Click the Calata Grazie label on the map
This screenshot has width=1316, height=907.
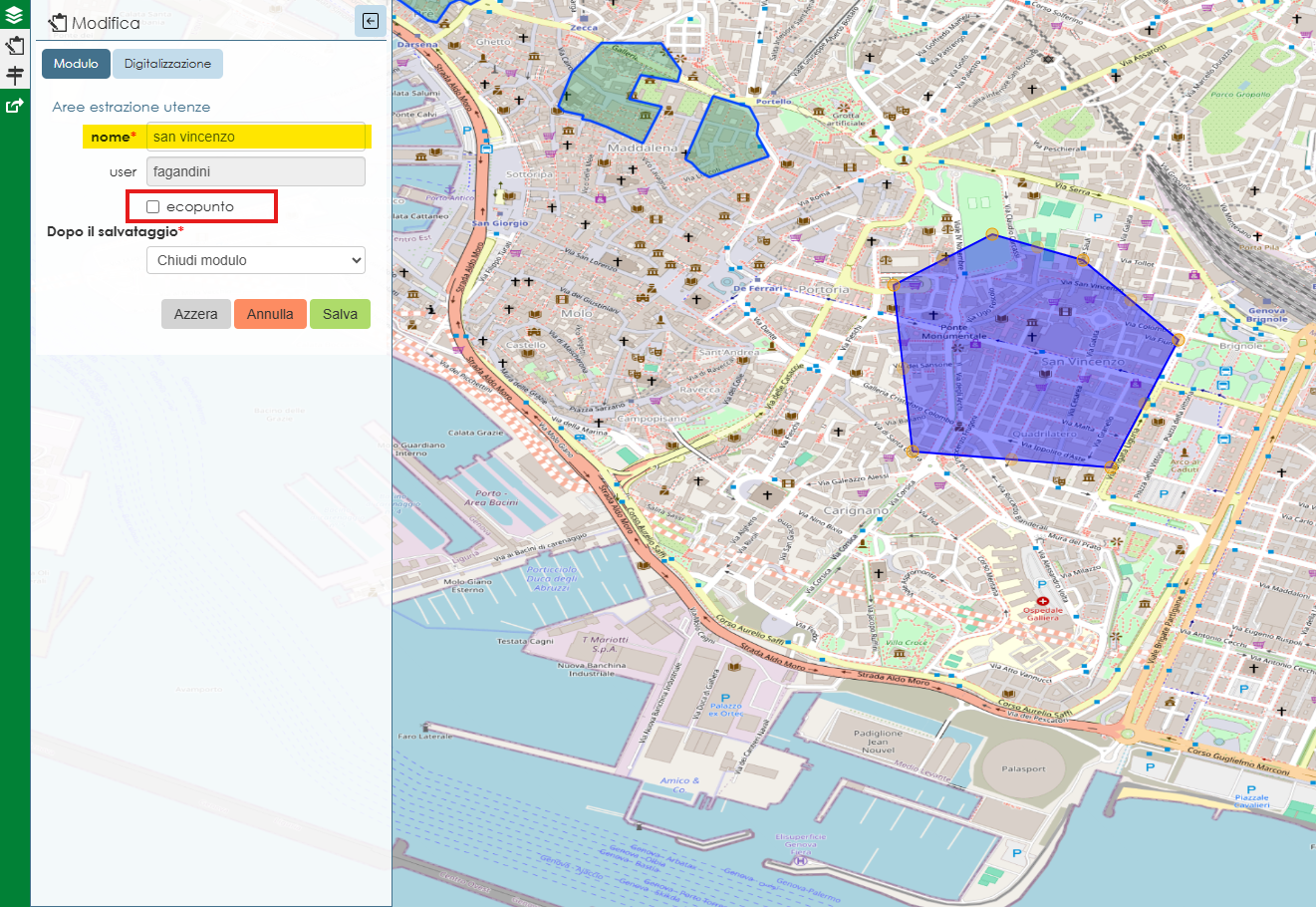click(475, 433)
